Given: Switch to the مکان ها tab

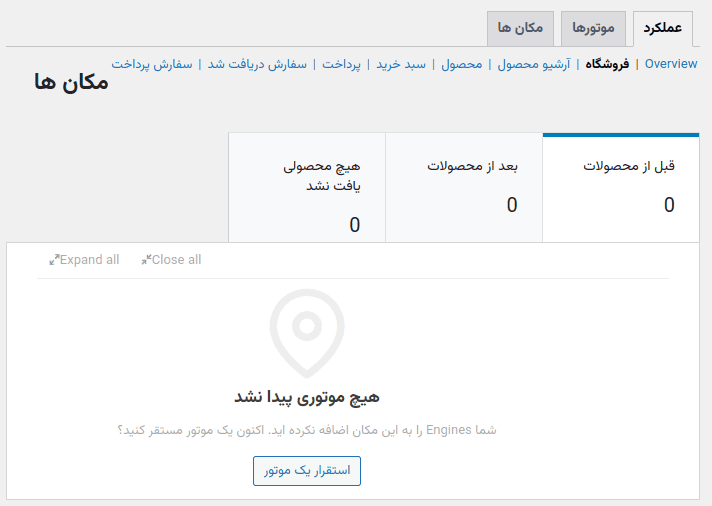Looking at the screenshot, I should (x=520, y=29).
